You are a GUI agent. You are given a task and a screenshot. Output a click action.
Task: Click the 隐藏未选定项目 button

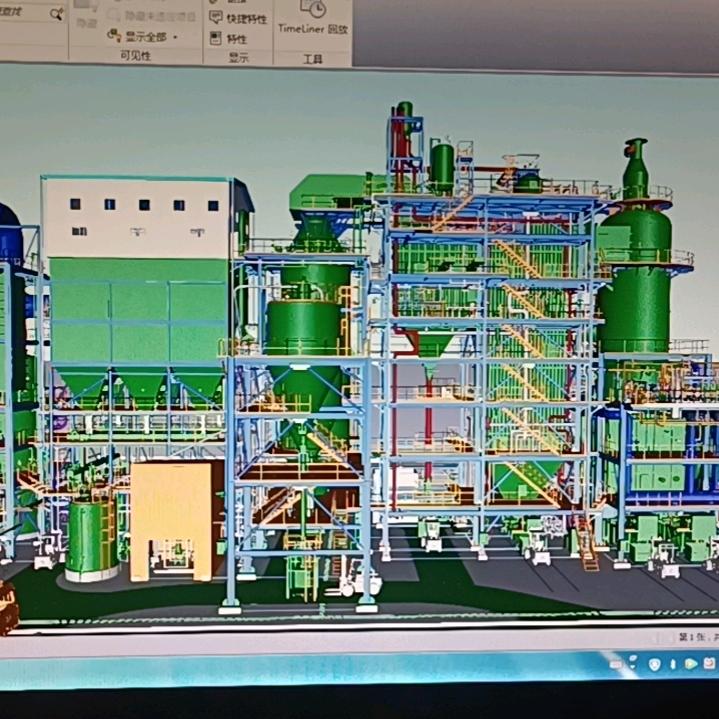click(160, 18)
